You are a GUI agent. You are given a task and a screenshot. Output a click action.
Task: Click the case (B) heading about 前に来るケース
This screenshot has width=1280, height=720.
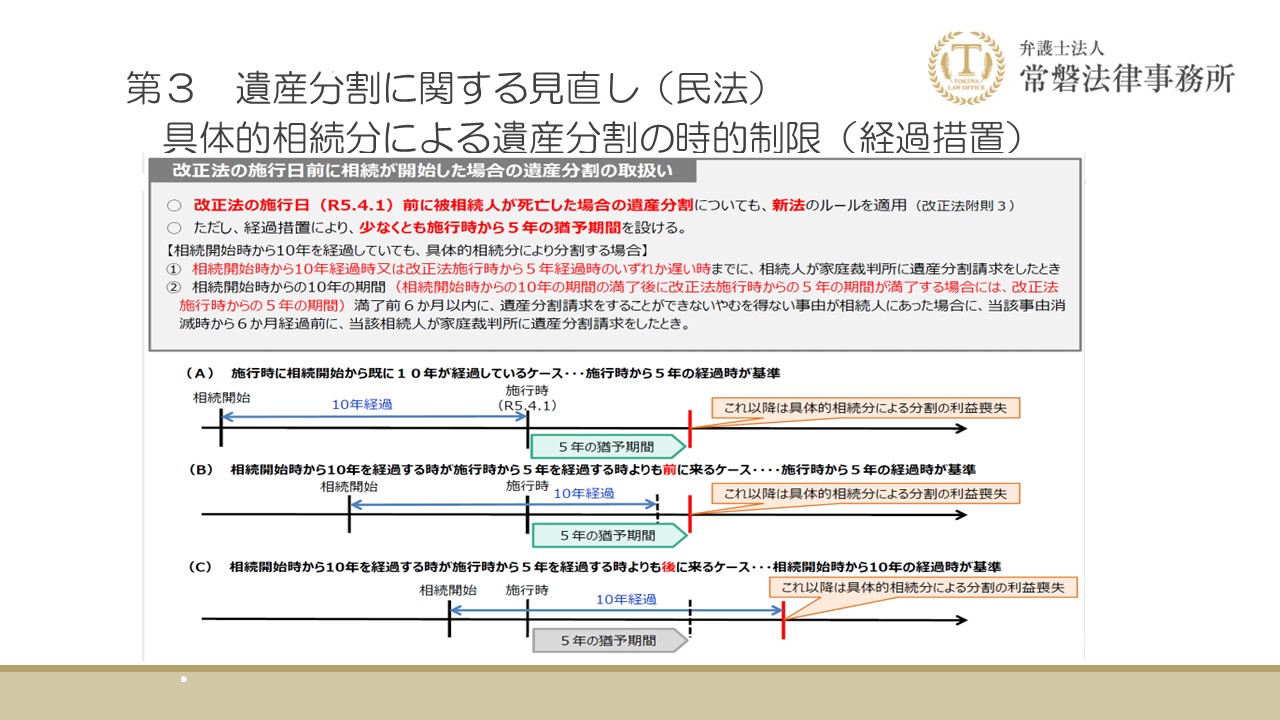click(x=581, y=469)
